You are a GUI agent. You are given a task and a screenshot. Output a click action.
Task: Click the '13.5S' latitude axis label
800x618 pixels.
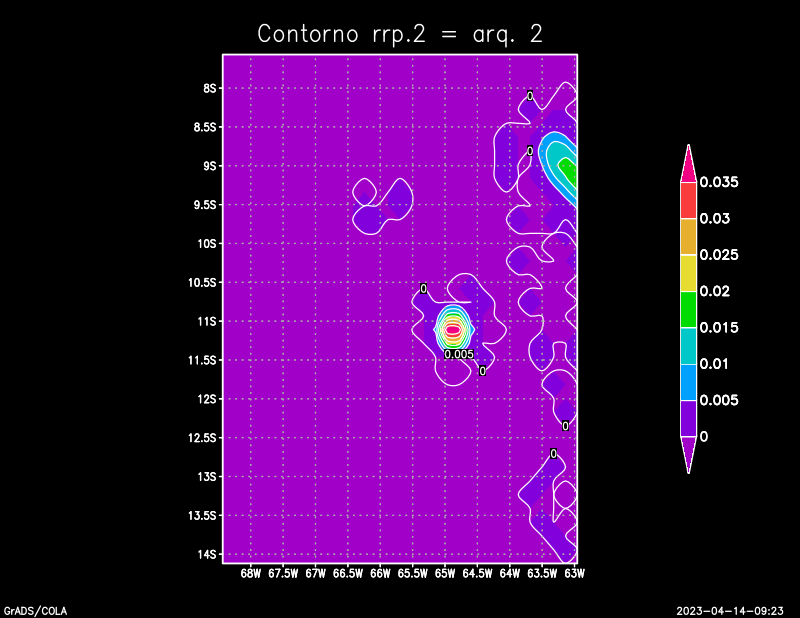point(203,515)
